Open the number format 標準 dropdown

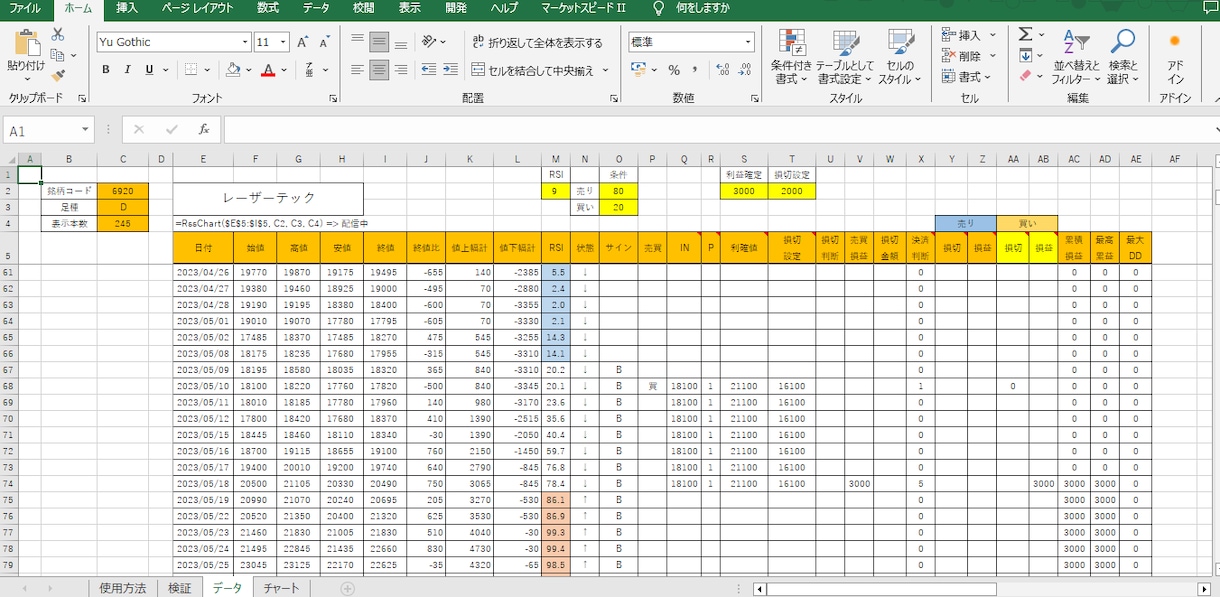pos(748,42)
